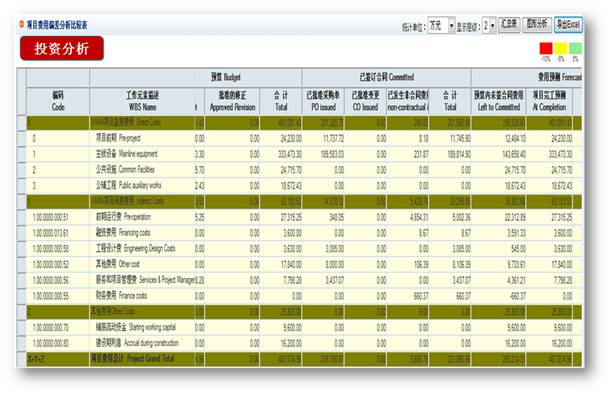Select the PO Issued column header

pos(323,101)
